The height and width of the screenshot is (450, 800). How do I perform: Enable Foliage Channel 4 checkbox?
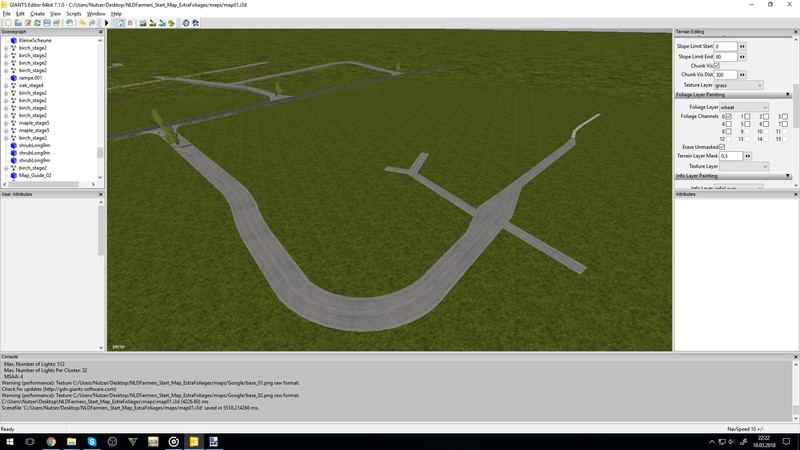729,124
